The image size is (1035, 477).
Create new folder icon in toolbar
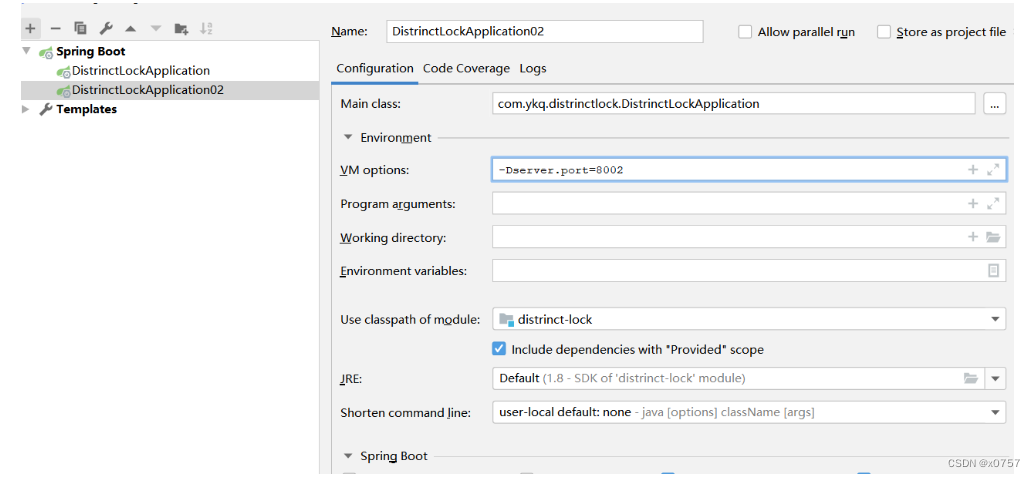181,28
